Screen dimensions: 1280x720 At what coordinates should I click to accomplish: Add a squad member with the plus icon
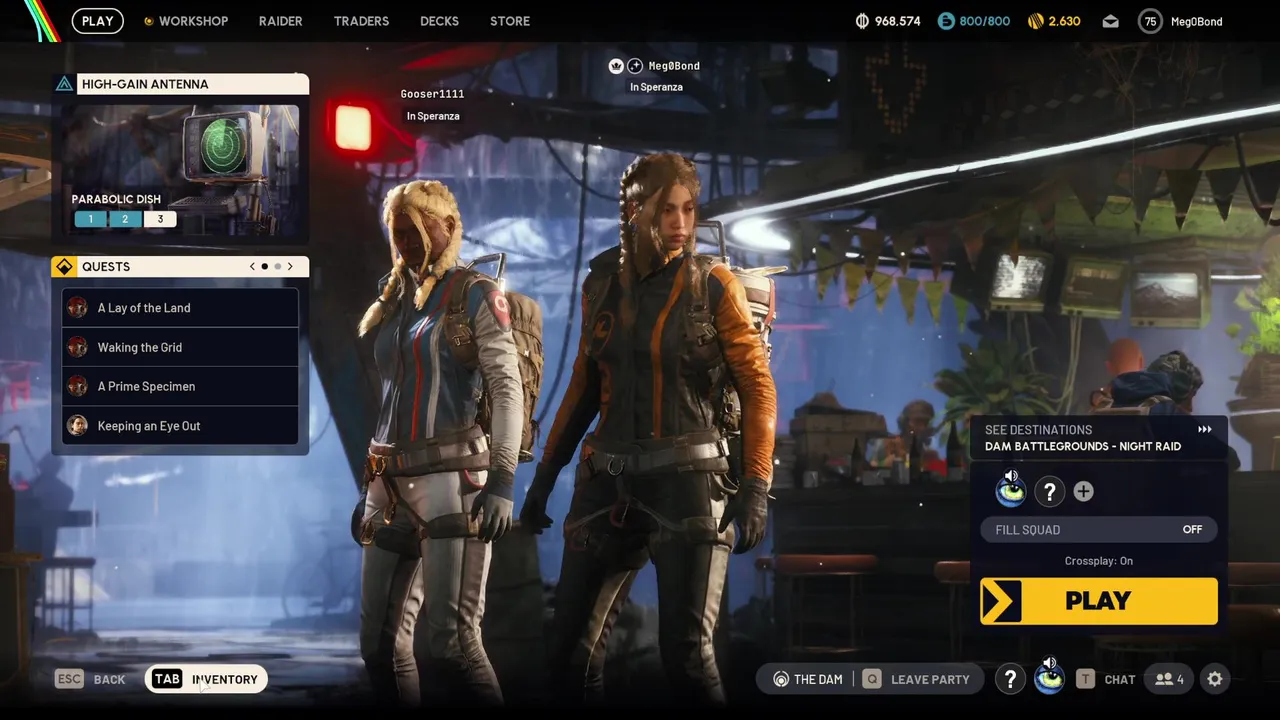point(1083,491)
